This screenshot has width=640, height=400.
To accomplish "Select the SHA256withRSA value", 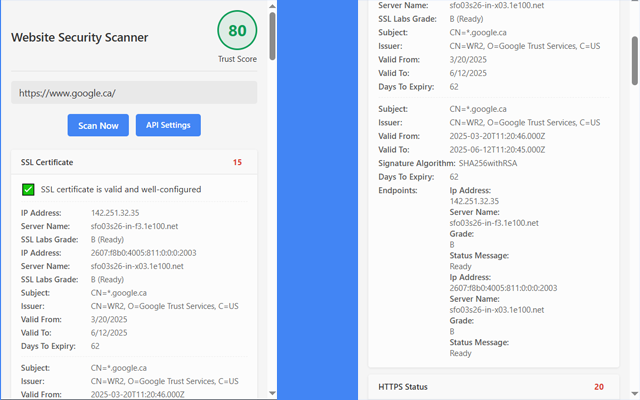I will pos(488,163).
